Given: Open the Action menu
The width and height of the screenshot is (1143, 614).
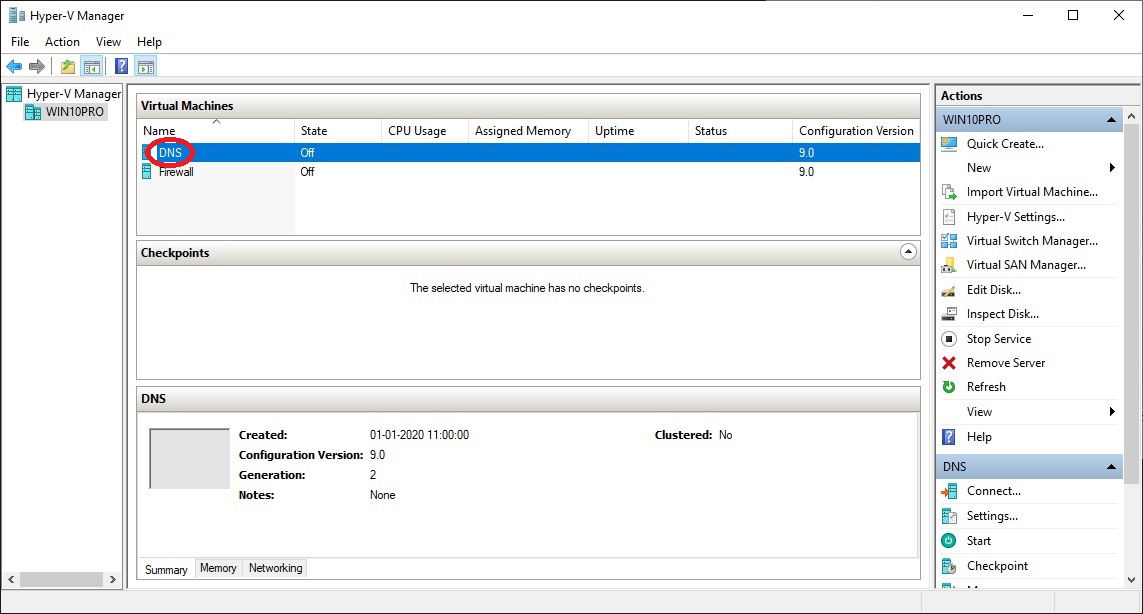Looking at the screenshot, I should click(x=62, y=42).
